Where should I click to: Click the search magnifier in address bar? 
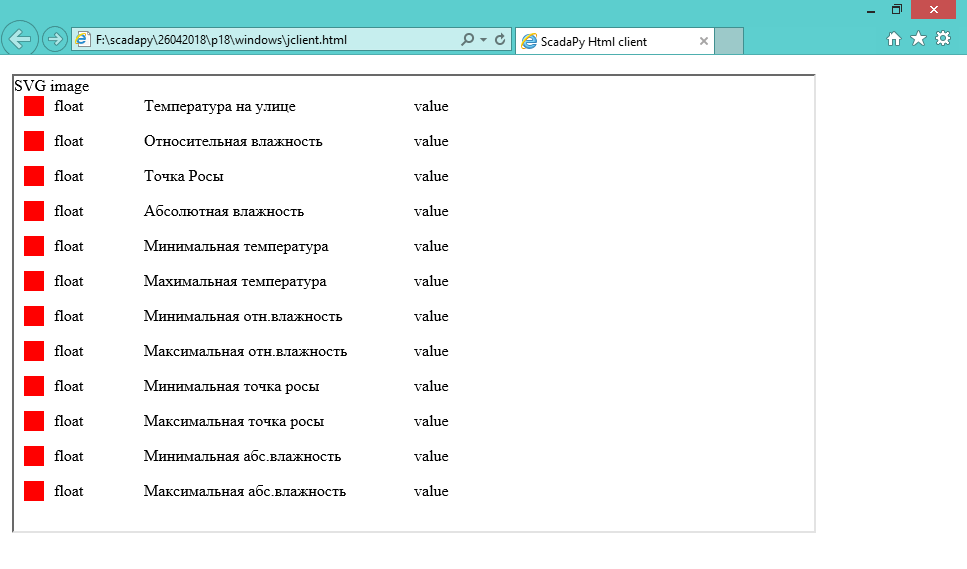click(x=467, y=39)
